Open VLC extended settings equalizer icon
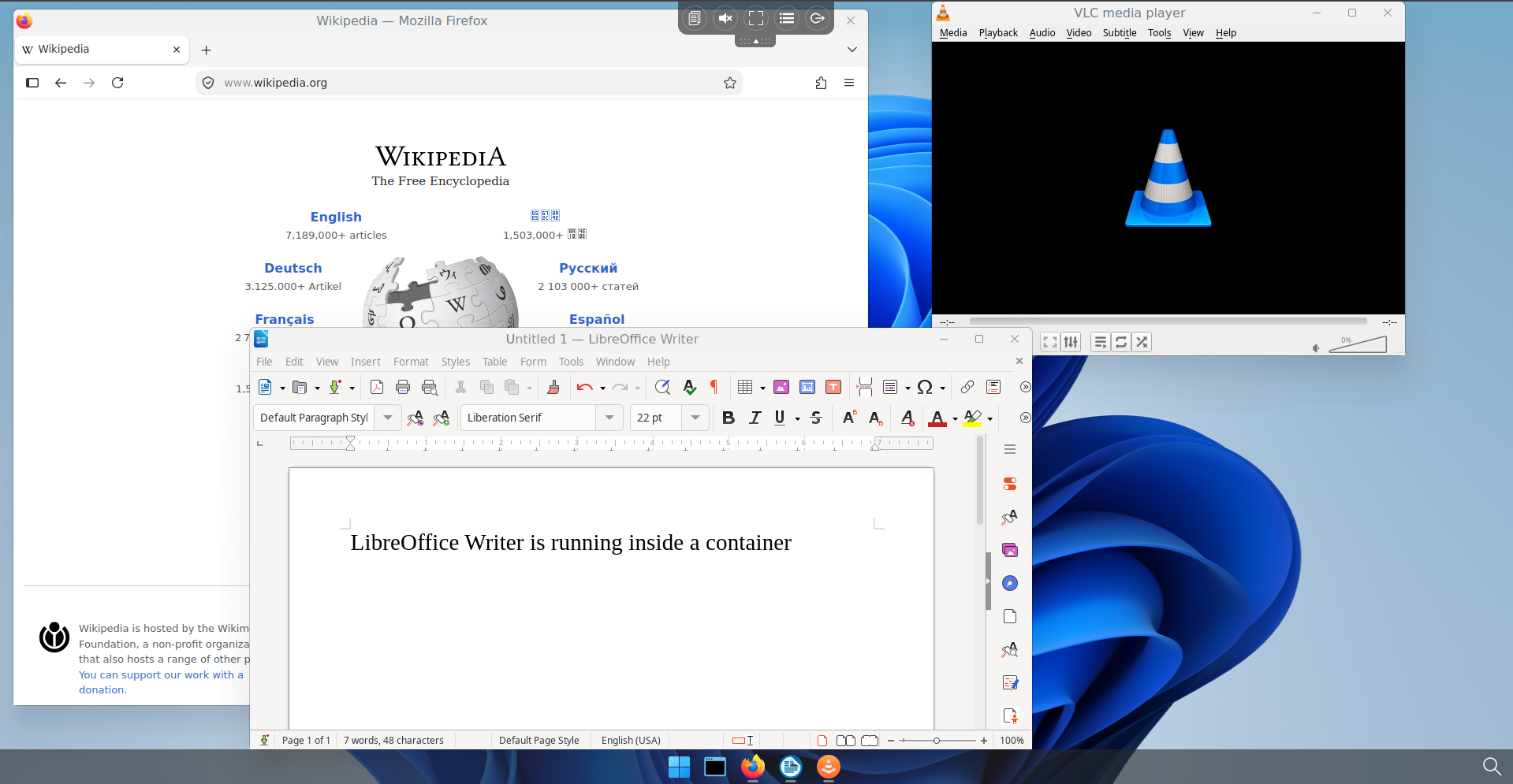 pyautogui.click(x=1071, y=342)
